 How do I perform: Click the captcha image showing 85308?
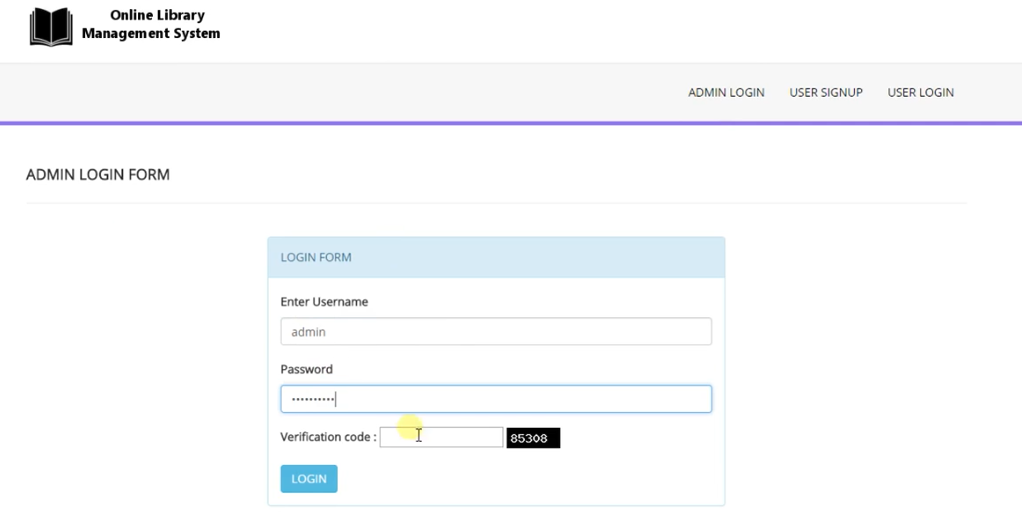tap(533, 438)
